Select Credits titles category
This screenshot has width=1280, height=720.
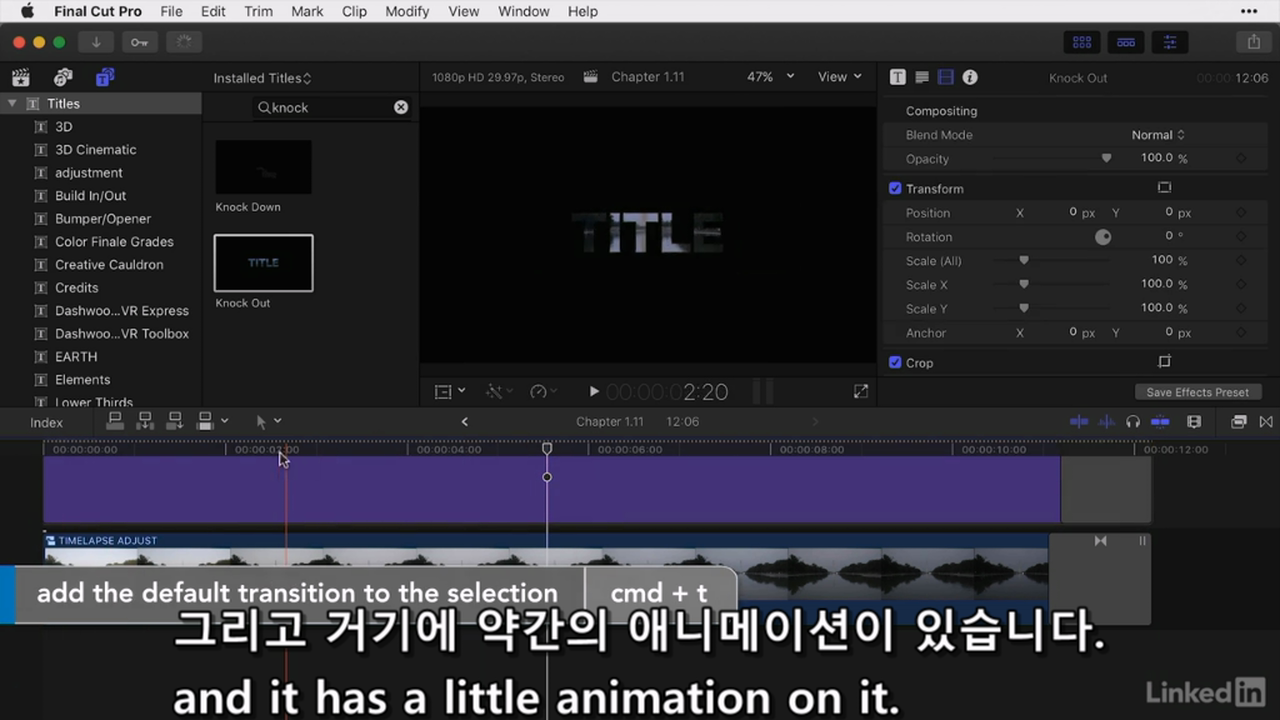(x=77, y=287)
